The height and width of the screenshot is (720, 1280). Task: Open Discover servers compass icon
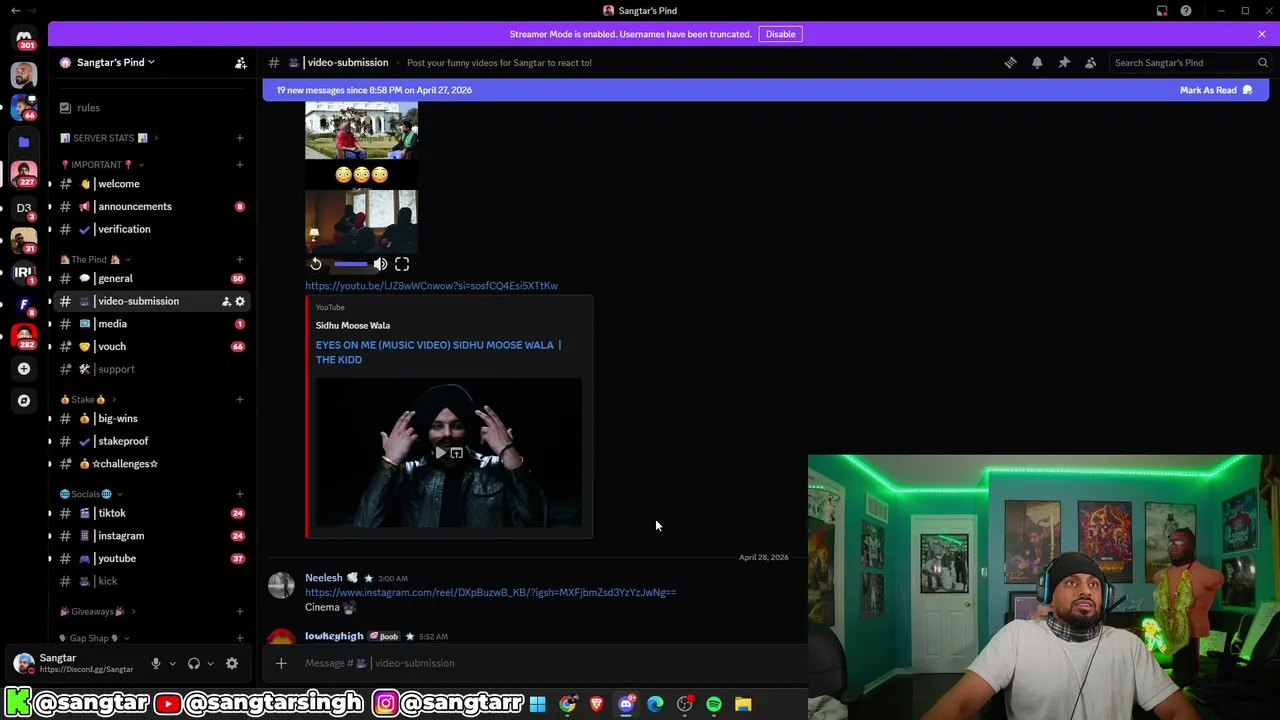pos(24,400)
